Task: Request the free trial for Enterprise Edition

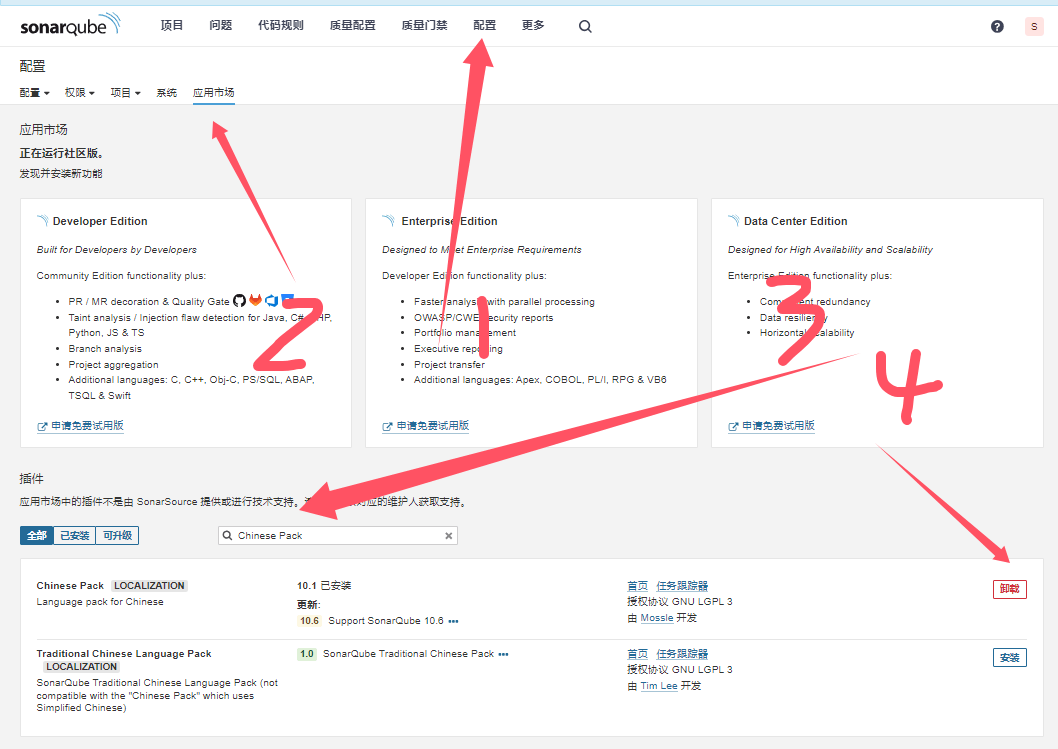Action: tap(426, 426)
